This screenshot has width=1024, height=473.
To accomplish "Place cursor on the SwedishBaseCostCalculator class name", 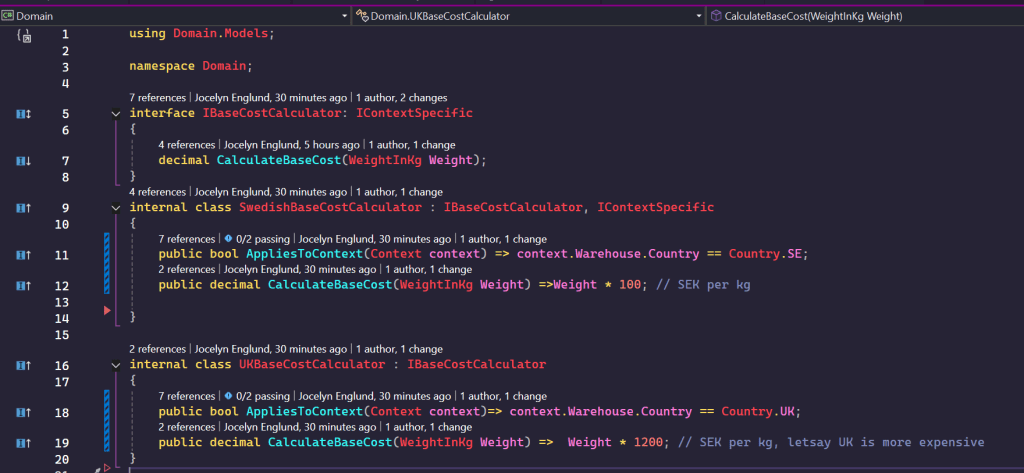I will click(316, 208).
